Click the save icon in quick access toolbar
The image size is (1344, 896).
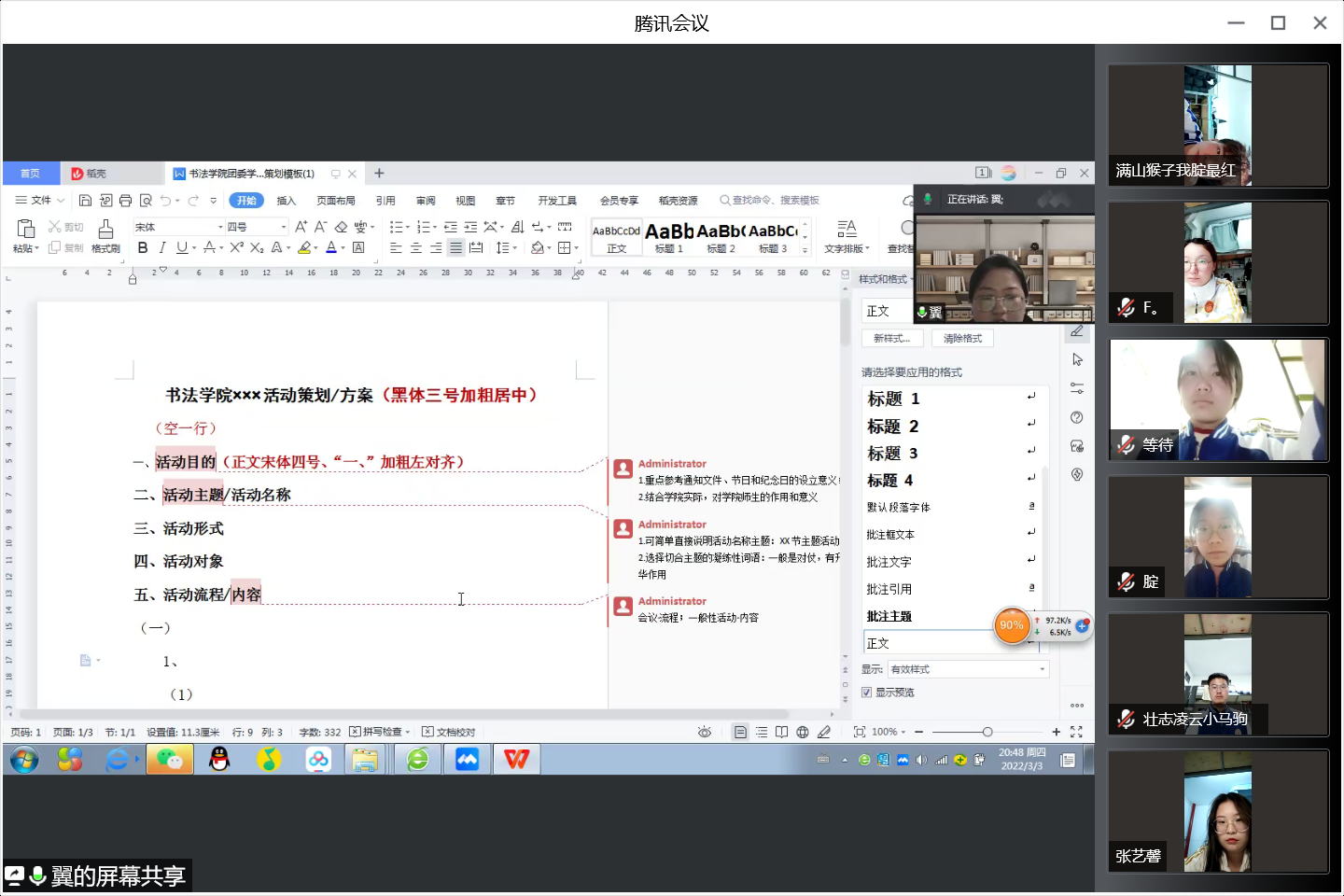tap(85, 201)
